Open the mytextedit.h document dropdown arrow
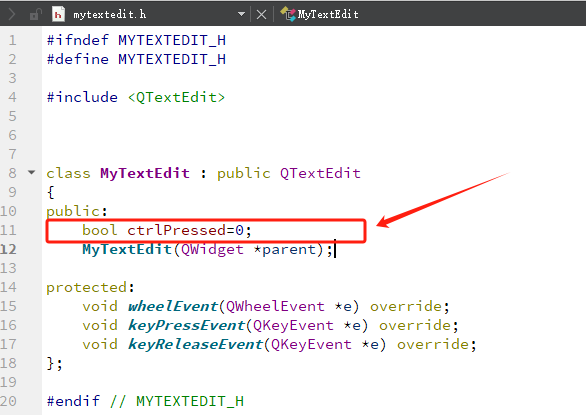Image resolution: width=586 pixels, height=415 pixels. click(241, 15)
